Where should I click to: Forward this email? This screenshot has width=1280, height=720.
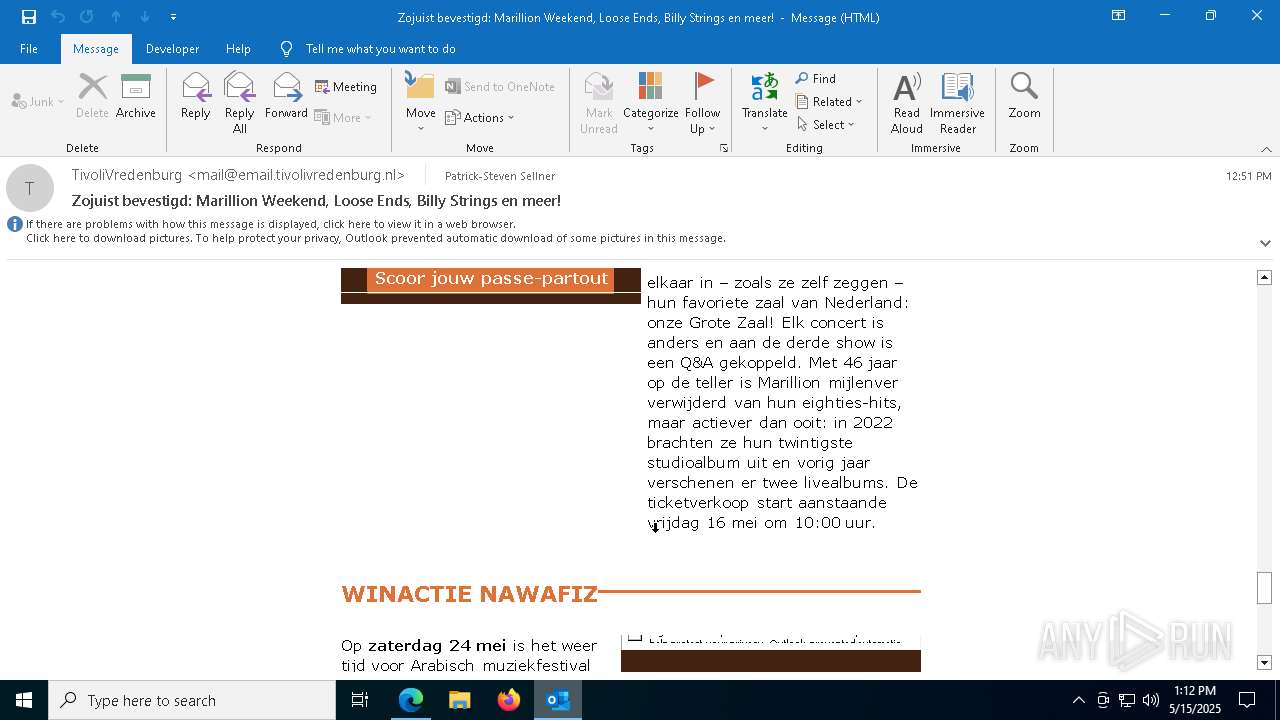(286, 97)
